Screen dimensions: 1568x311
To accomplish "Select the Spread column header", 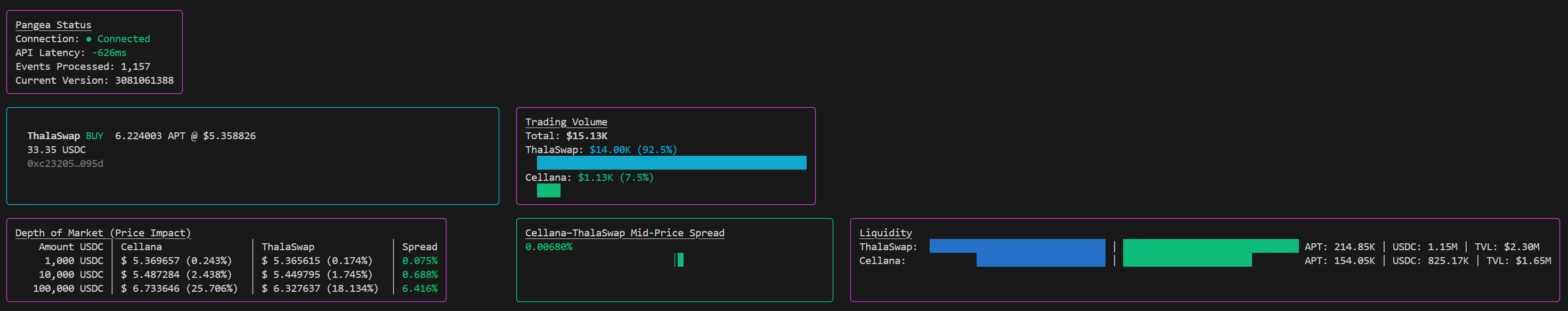I will pos(419,247).
